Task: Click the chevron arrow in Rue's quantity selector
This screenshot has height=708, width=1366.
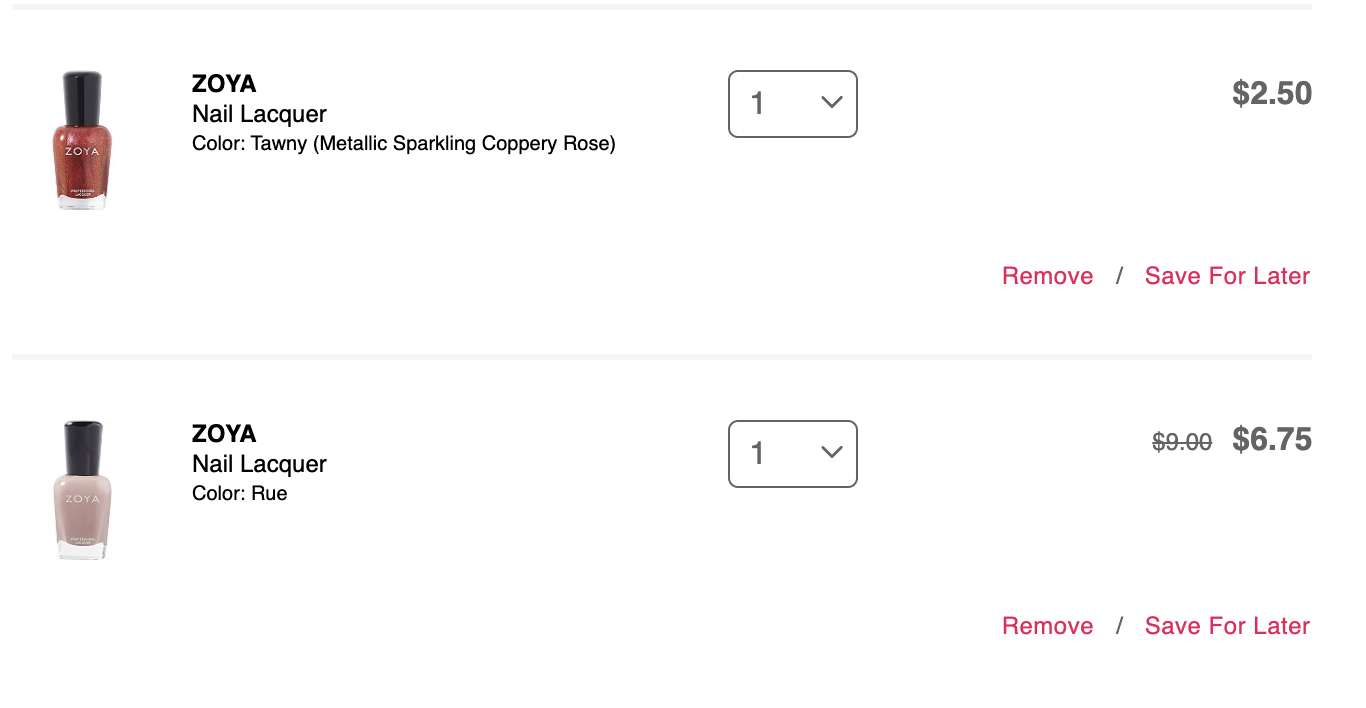Action: coord(831,452)
